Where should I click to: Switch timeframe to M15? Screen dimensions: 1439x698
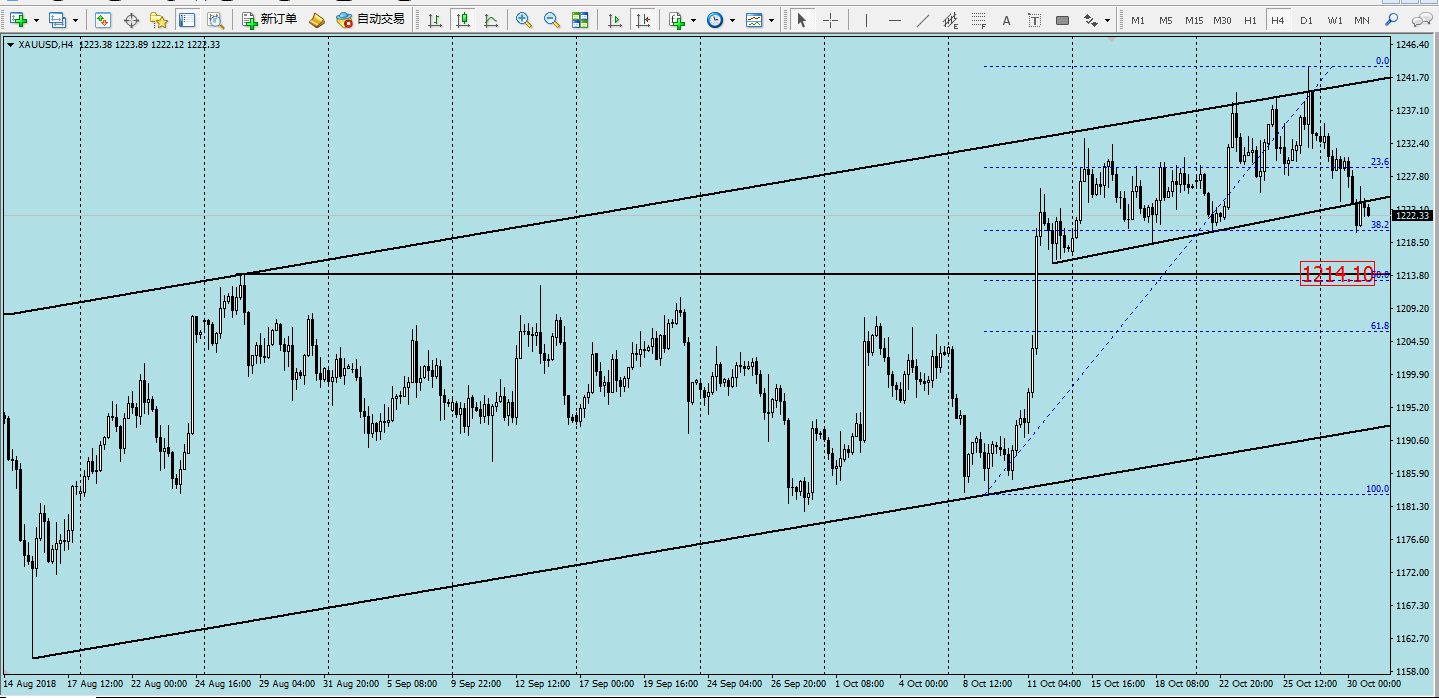1194,20
